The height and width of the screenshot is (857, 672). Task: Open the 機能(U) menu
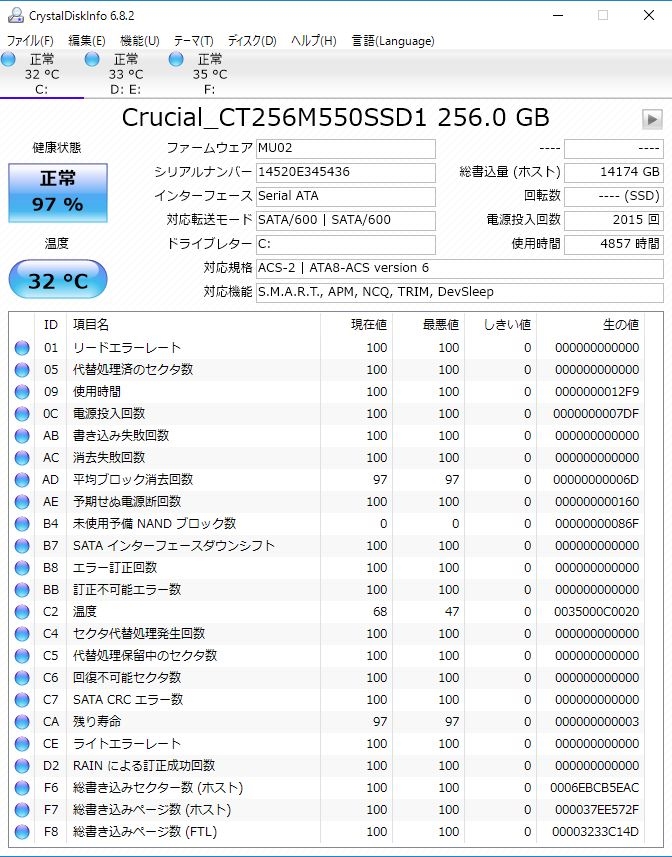point(139,41)
